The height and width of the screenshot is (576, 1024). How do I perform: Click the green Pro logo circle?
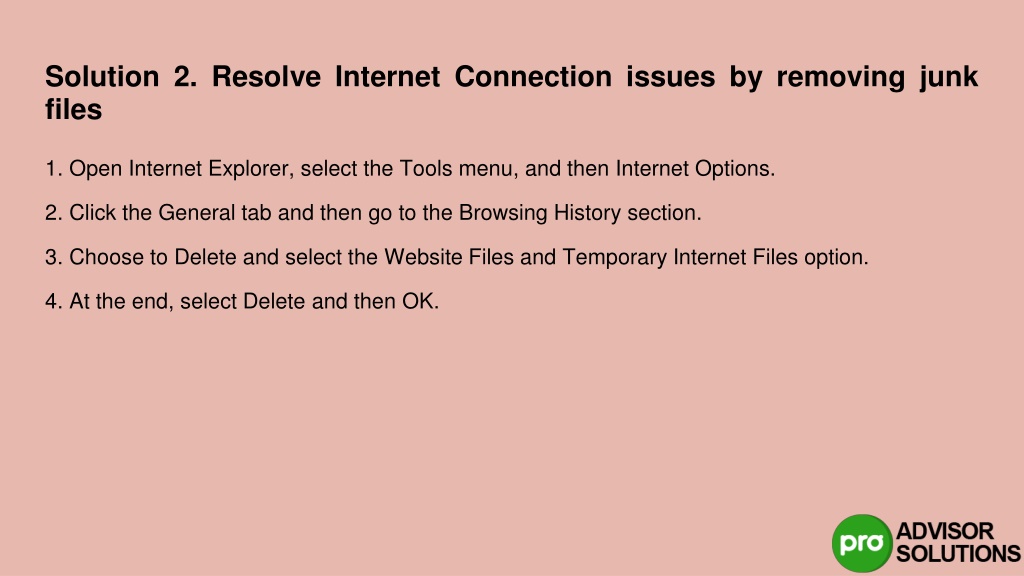[862, 543]
